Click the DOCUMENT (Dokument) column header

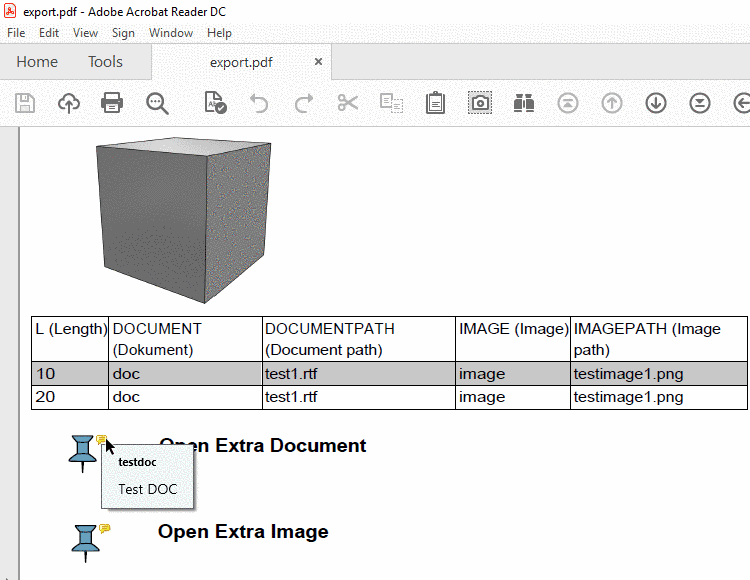186,339
